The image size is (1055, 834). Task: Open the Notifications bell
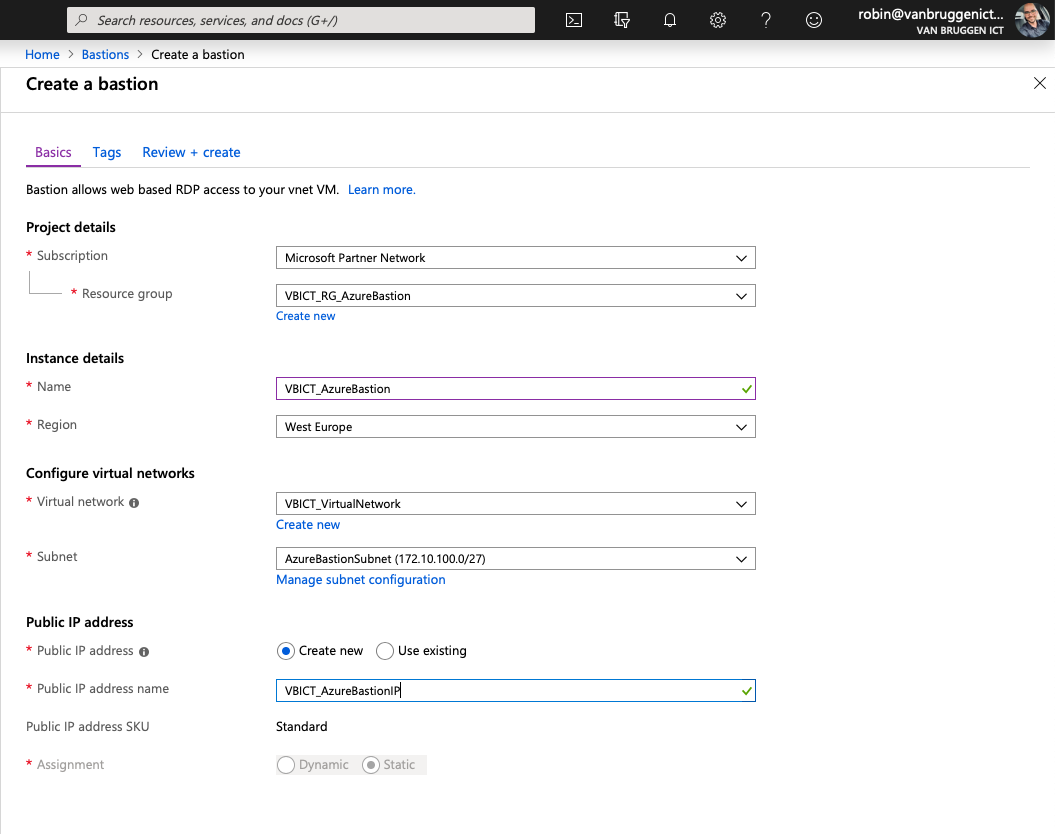pyautogui.click(x=669, y=20)
